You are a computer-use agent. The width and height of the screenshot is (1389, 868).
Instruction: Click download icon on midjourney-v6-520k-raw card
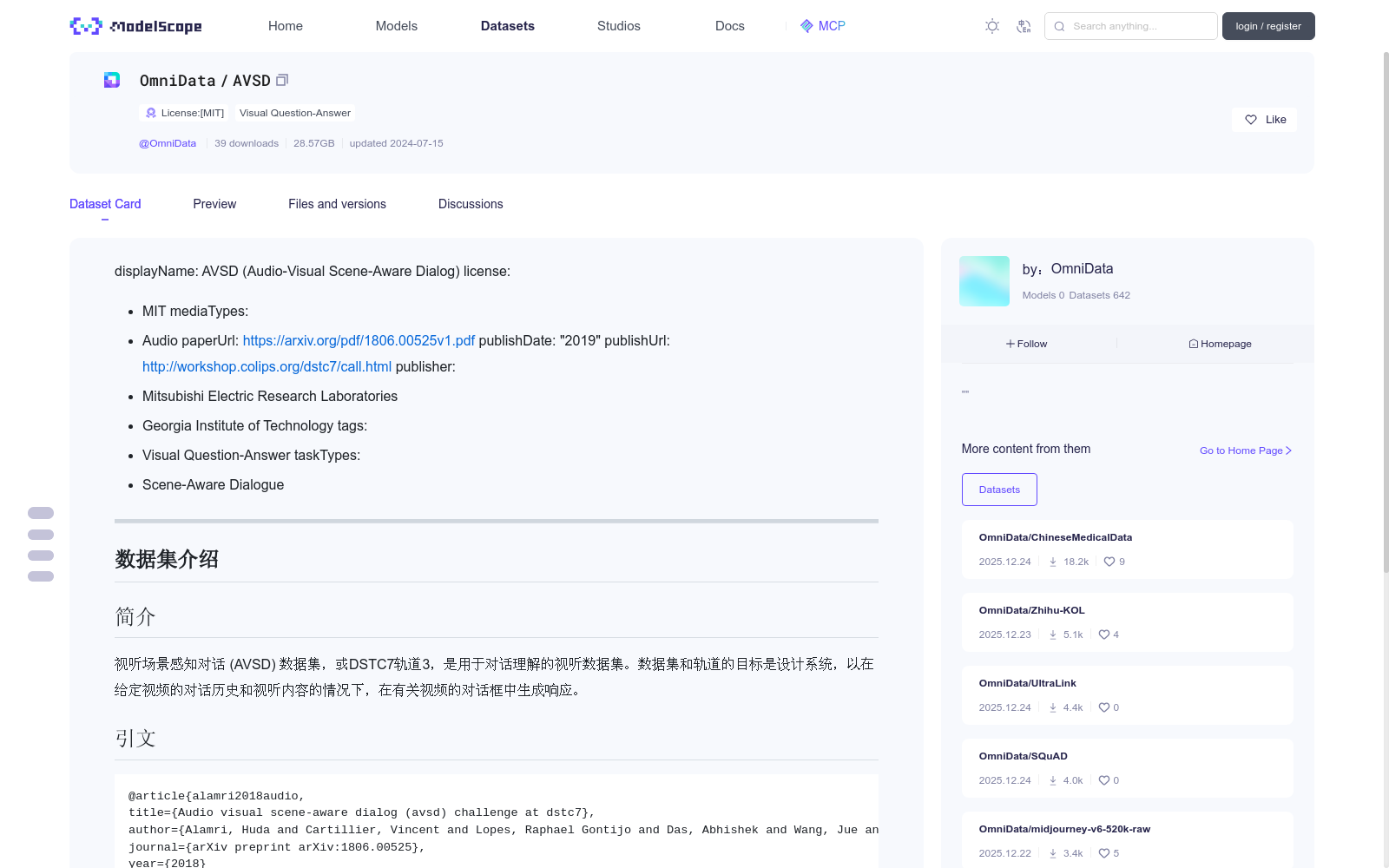[1053, 853]
